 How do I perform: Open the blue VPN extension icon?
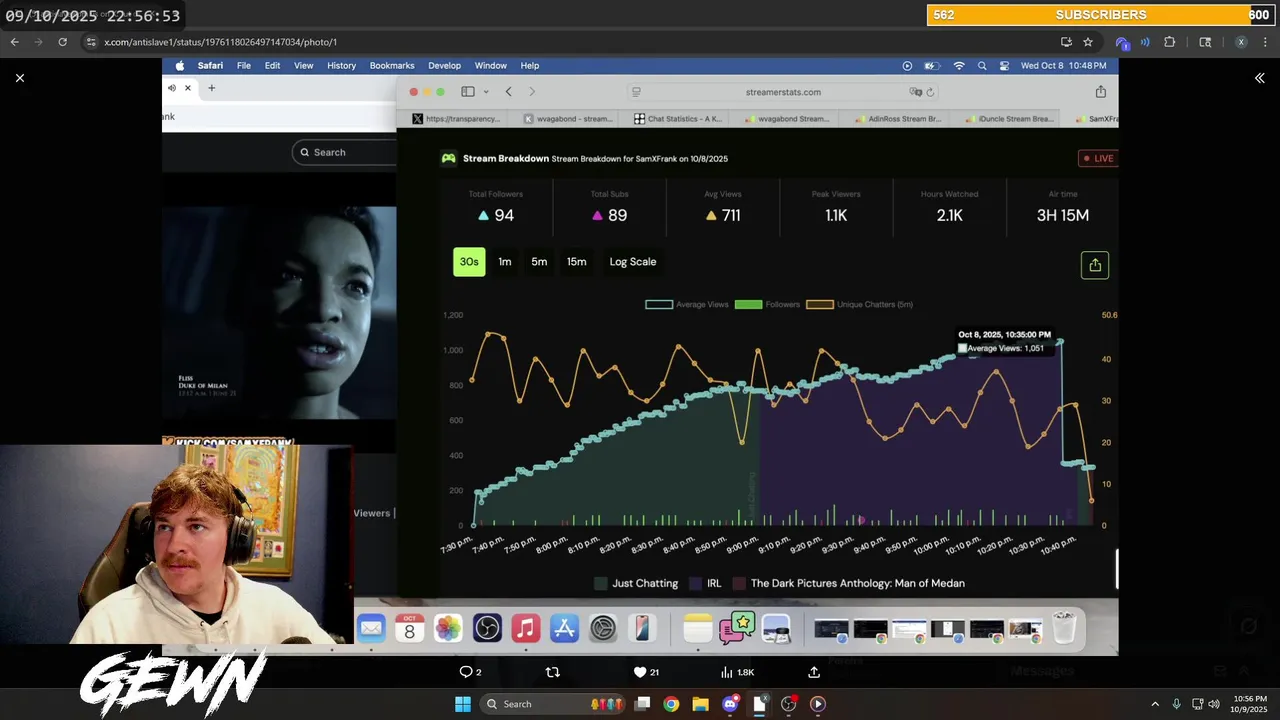pyautogui.click(x=1122, y=42)
